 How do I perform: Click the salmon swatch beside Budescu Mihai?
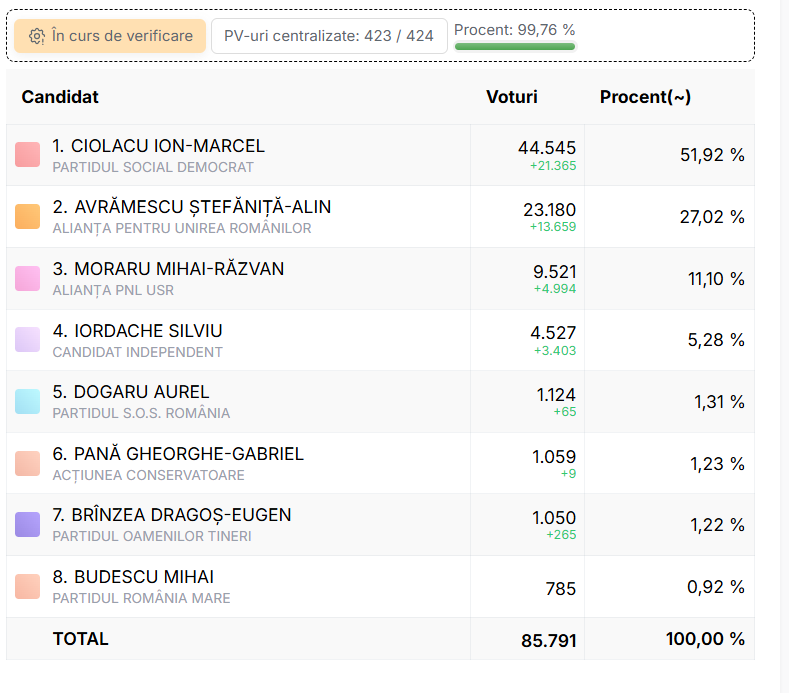click(28, 587)
